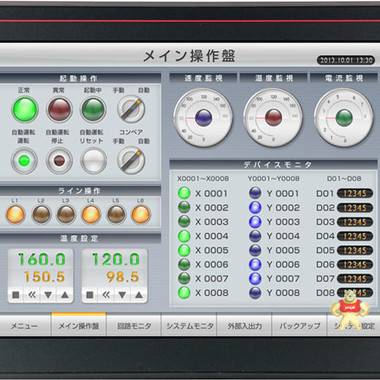Click the X 0003 lamp
The height and width of the screenshot is (380, 380).
pos(184,222)
